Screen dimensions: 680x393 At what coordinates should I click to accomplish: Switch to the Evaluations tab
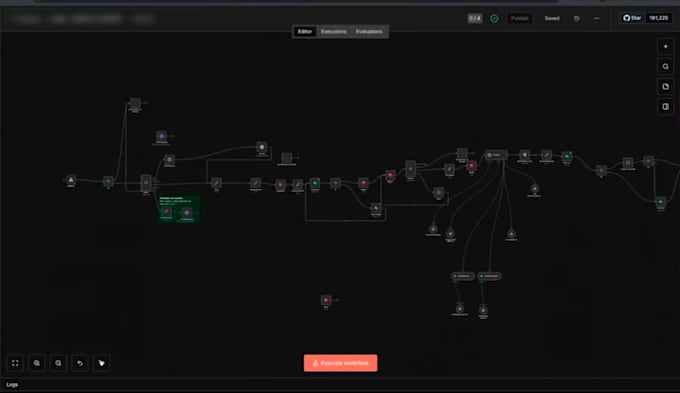coord(369,32)
